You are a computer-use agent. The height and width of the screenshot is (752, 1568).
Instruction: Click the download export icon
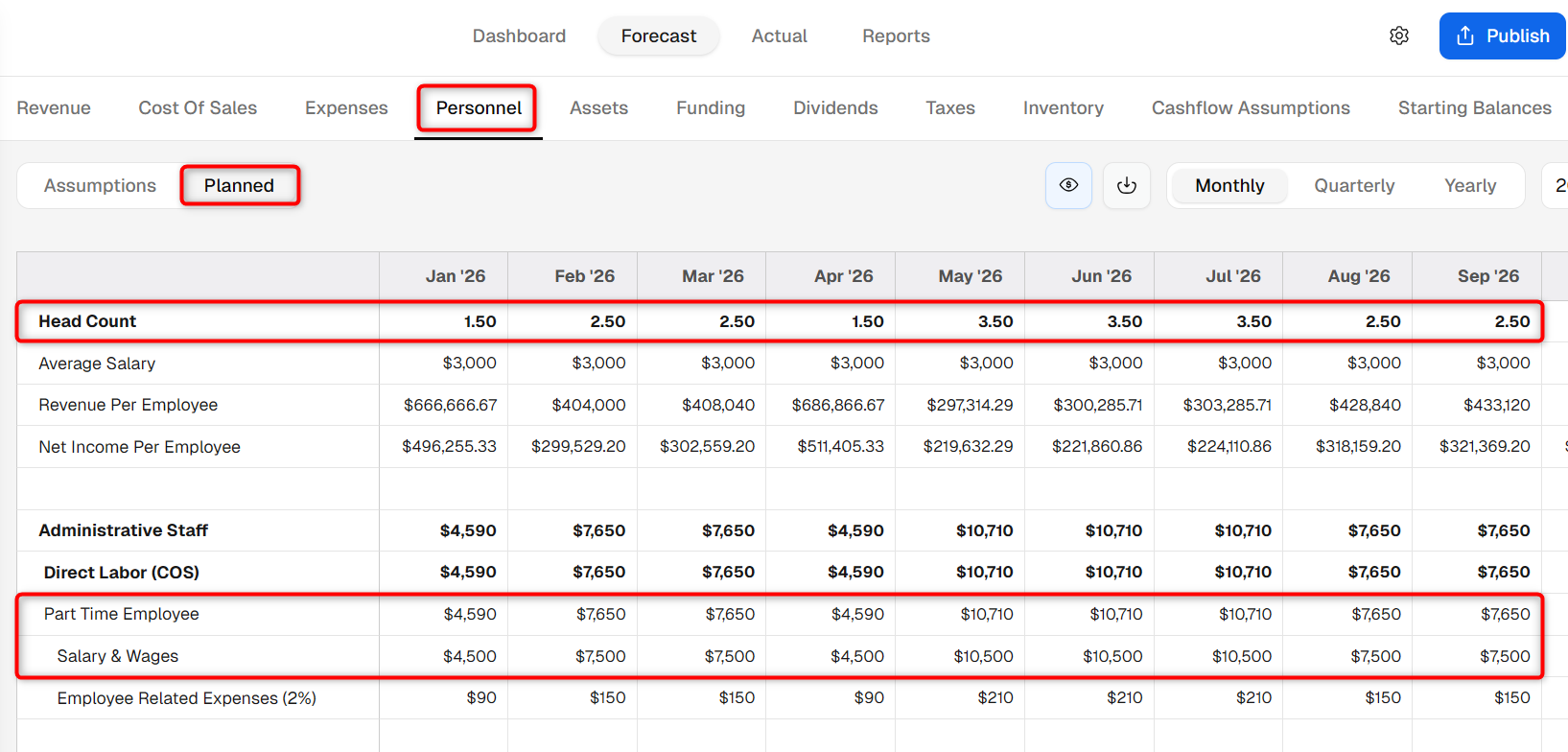click(x=1127, y=185)
